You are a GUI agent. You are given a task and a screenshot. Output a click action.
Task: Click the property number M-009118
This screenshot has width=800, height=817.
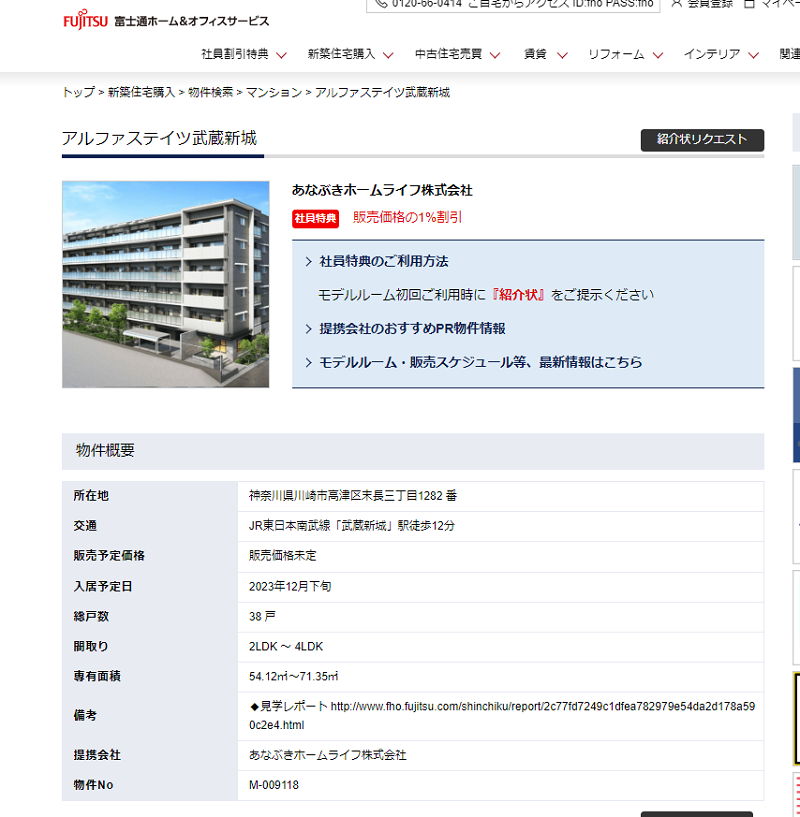[x=274, y=785]
